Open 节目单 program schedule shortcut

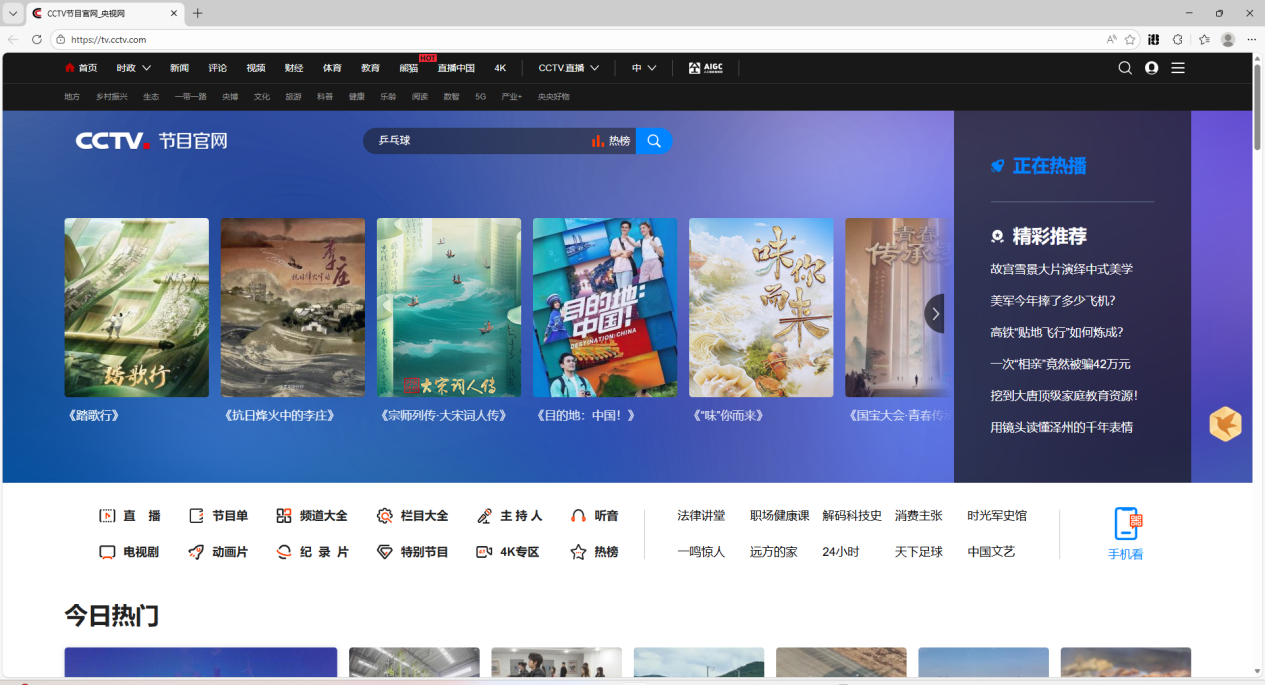[x=218, y=516]
